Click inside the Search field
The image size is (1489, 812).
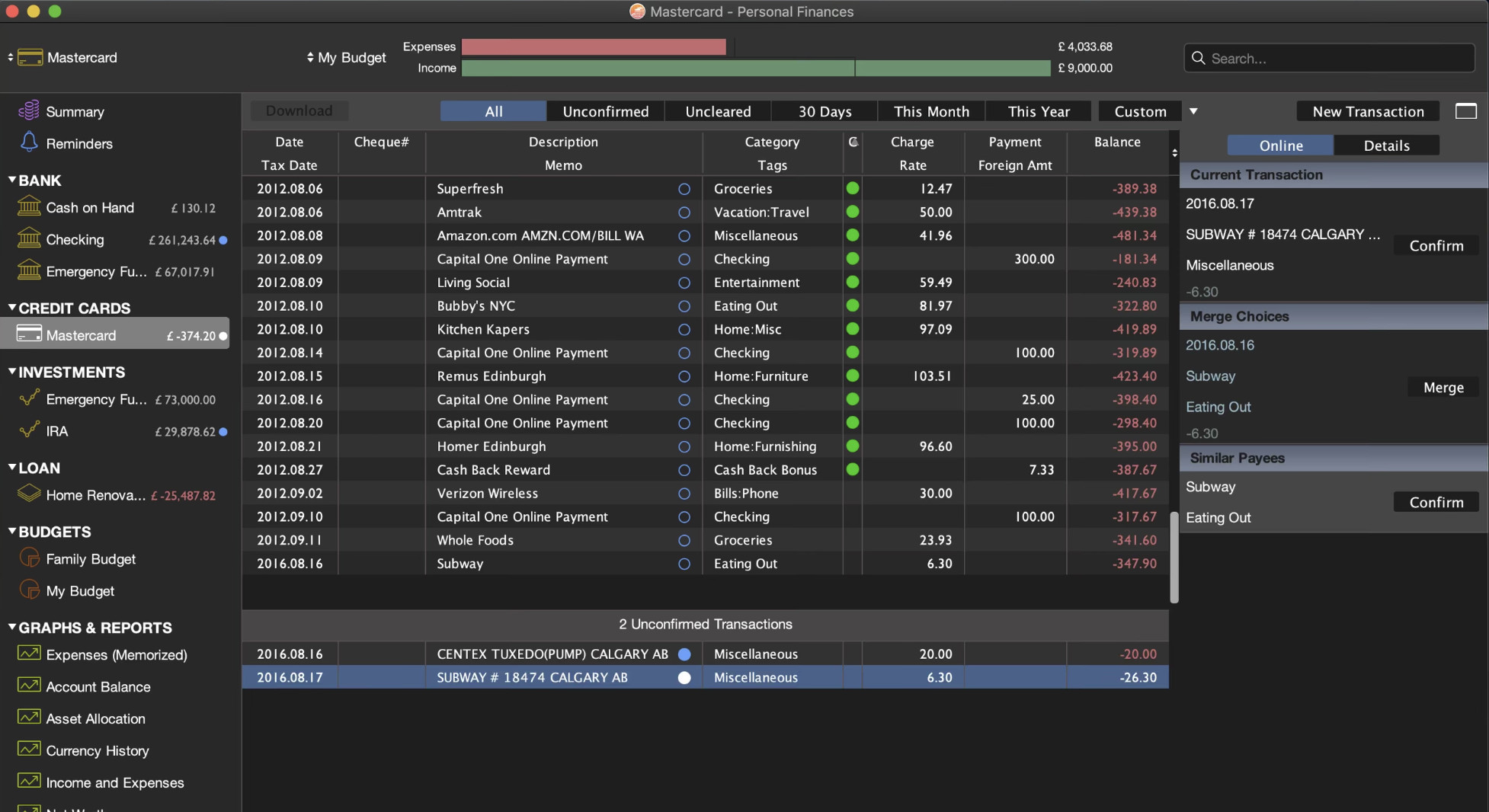[x=1328, y=58]
